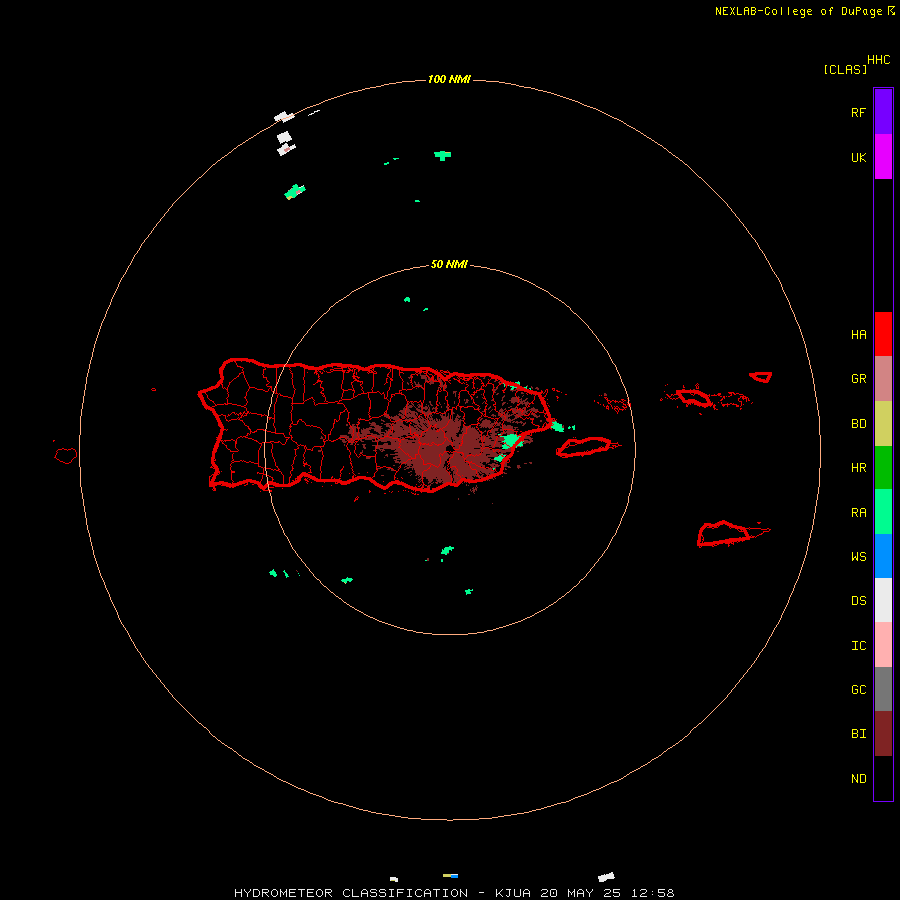
Task: Choose the mint green RA swatch
Action: (x=883, y=512)
